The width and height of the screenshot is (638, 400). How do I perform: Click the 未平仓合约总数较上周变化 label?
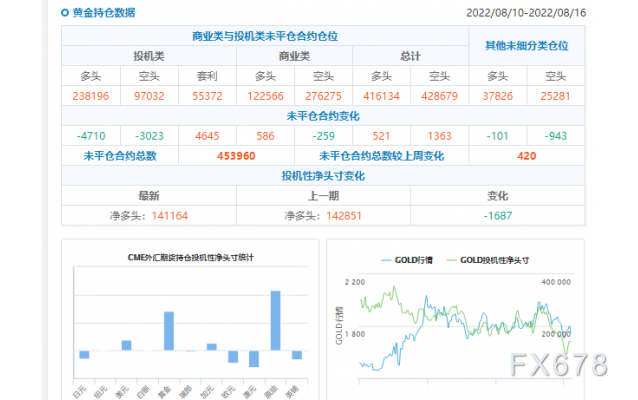pos(382,156)
